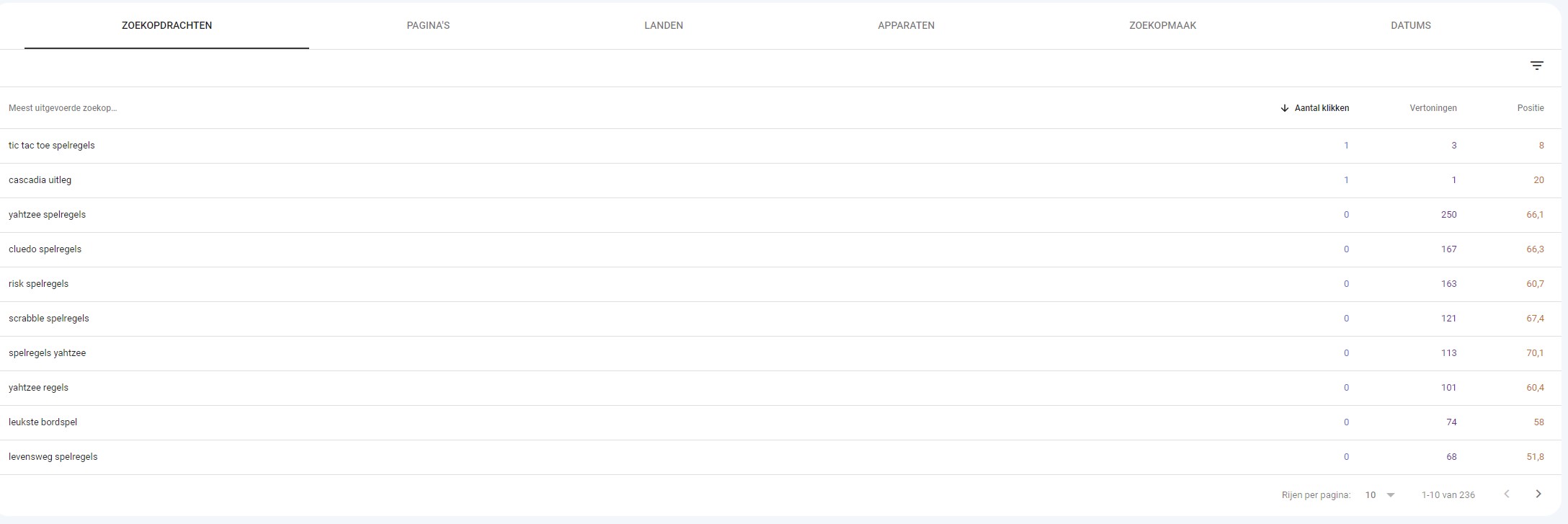Go to next page of results

point(1538,494)
